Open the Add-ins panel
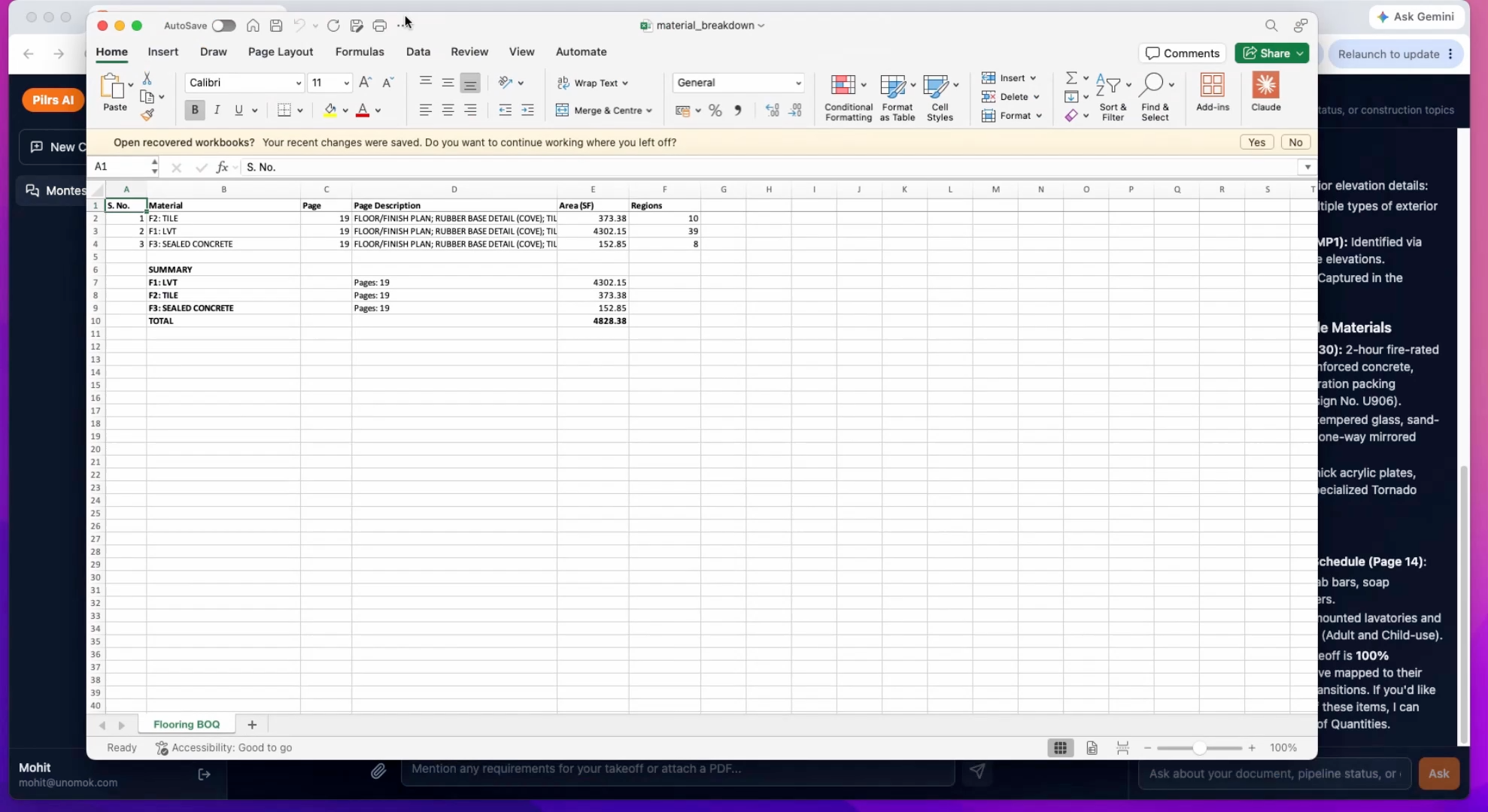The width and height of the screenshot is (1488, 812). click(x=1213, y=92)
